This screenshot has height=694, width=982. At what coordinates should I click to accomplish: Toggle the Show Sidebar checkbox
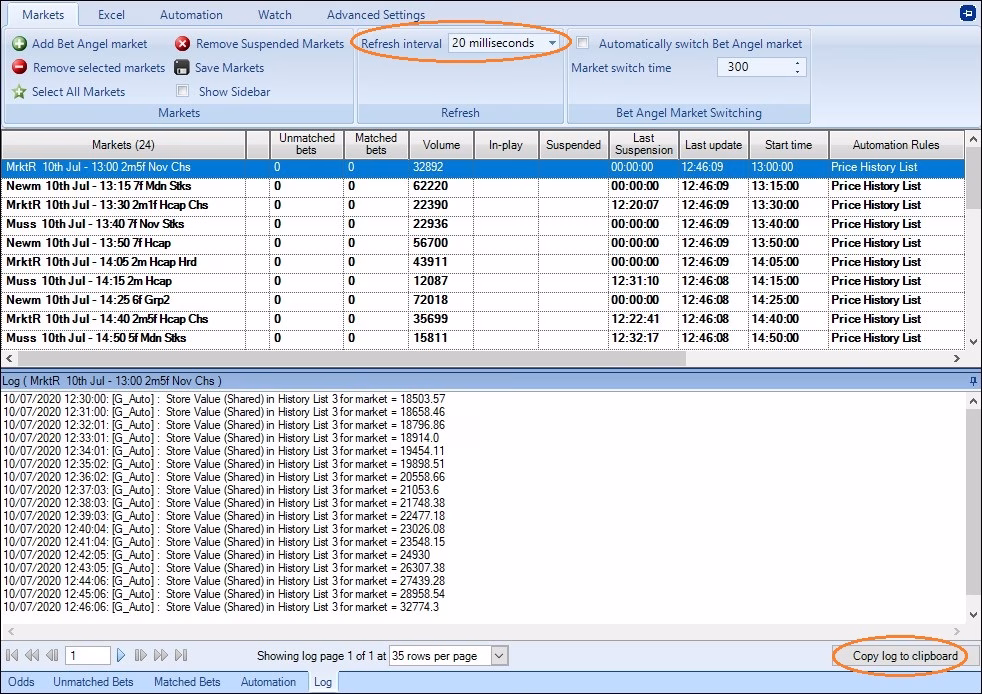tap(183, 91)
